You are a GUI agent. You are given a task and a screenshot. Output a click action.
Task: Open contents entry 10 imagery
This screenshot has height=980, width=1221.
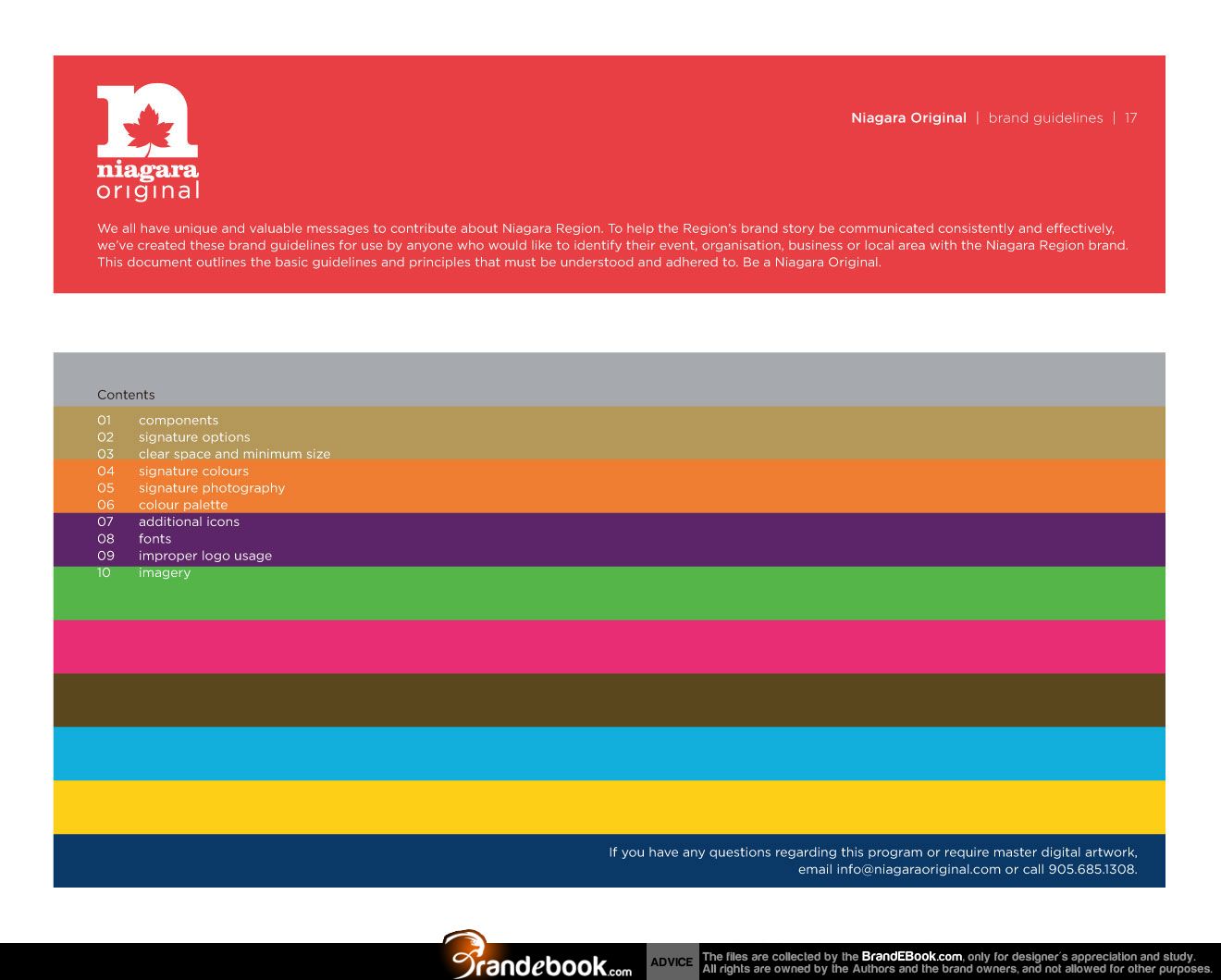coord(144,572)
